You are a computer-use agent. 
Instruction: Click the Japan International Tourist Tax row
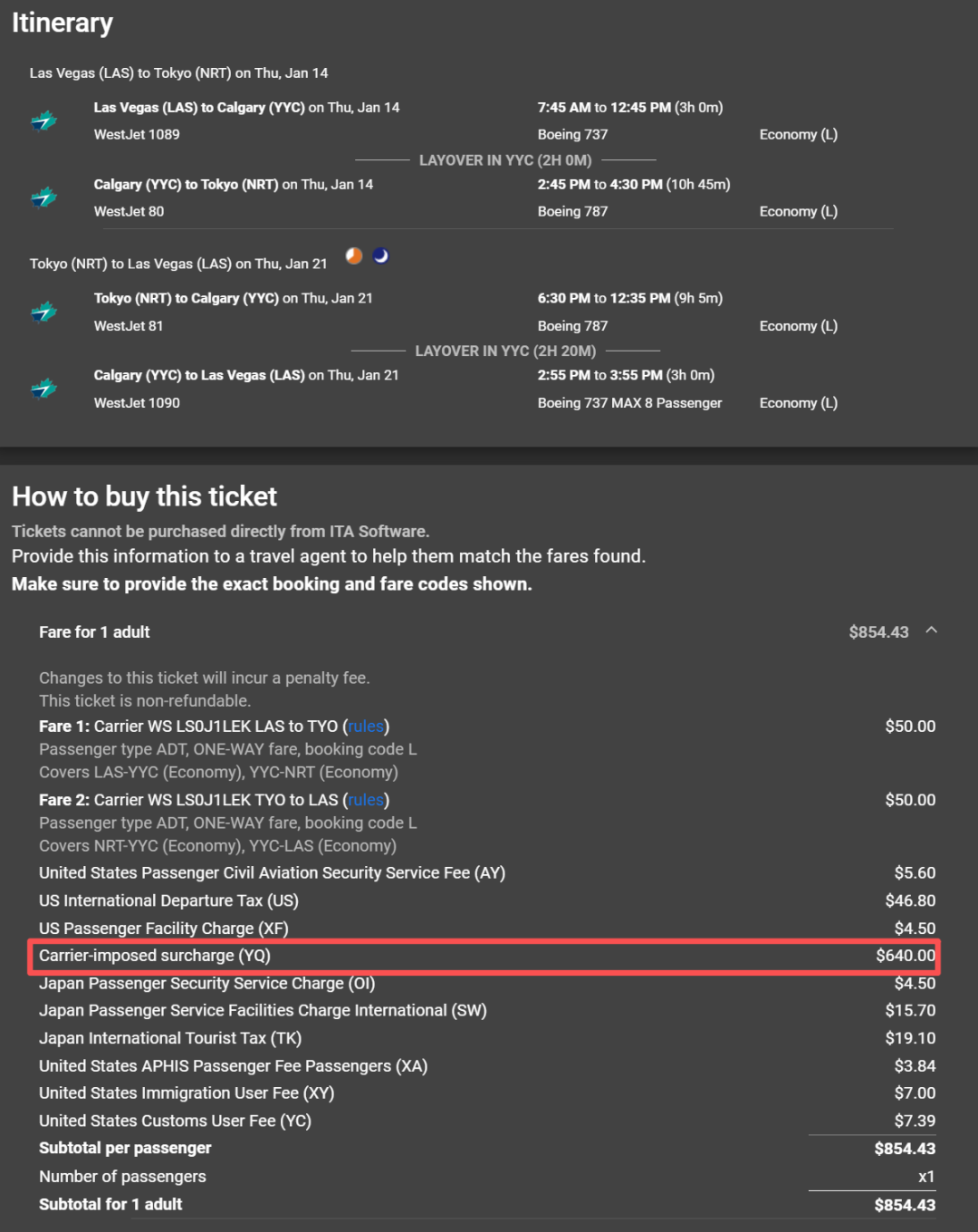click(x=487, y=1038)
